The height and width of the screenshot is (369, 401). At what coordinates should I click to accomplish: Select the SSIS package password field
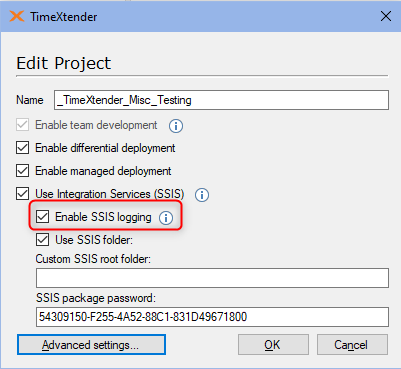212,317
